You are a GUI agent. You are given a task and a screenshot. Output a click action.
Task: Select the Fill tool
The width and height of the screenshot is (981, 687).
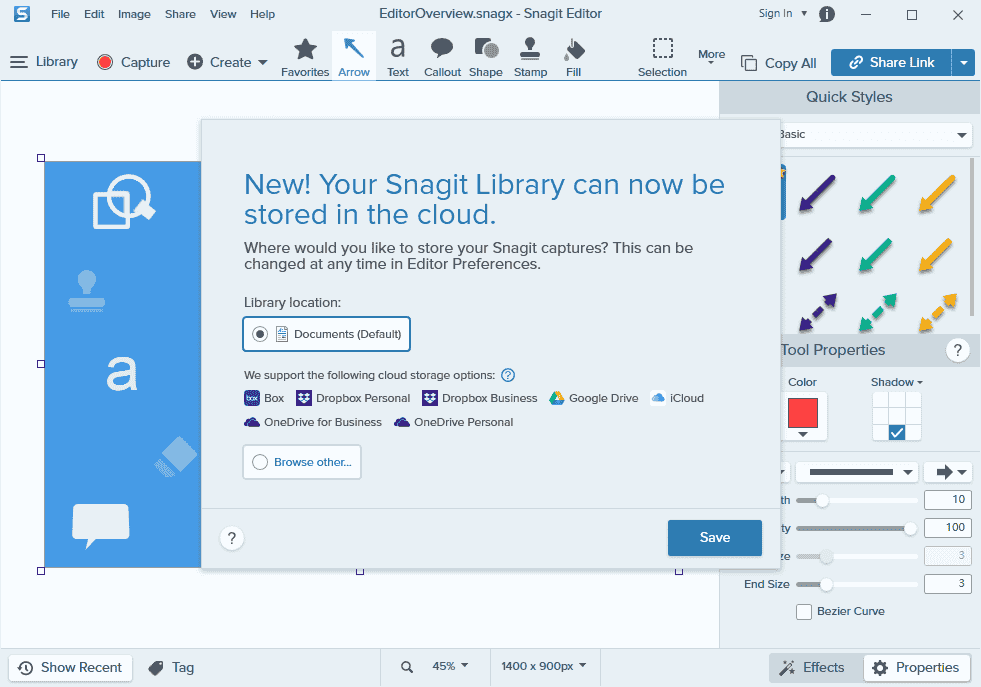pos(573,55)
